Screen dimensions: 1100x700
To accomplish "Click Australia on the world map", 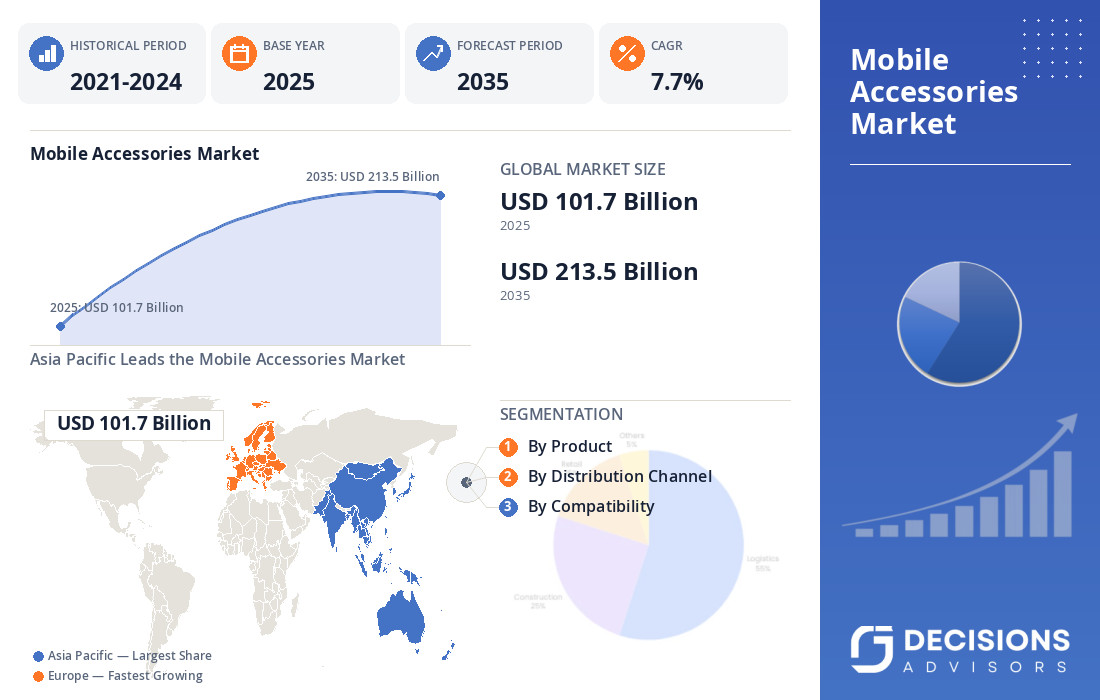I will click(x=401, y=617).
